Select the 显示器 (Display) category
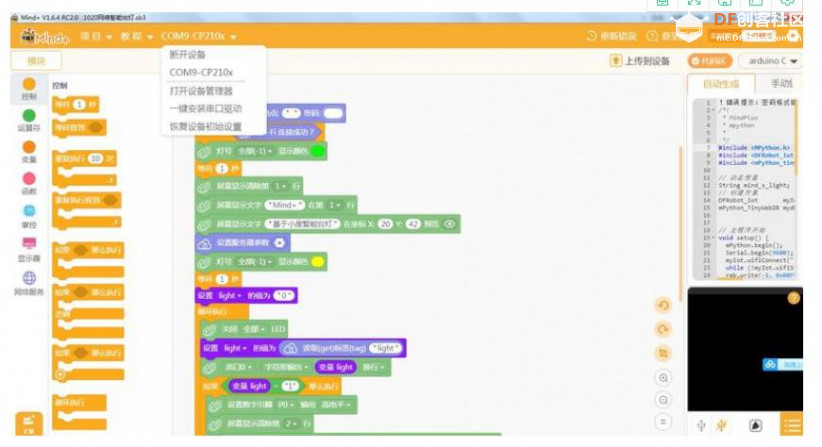Image resolution: width=822 pixels, height=447 pixels. point(29,249)
